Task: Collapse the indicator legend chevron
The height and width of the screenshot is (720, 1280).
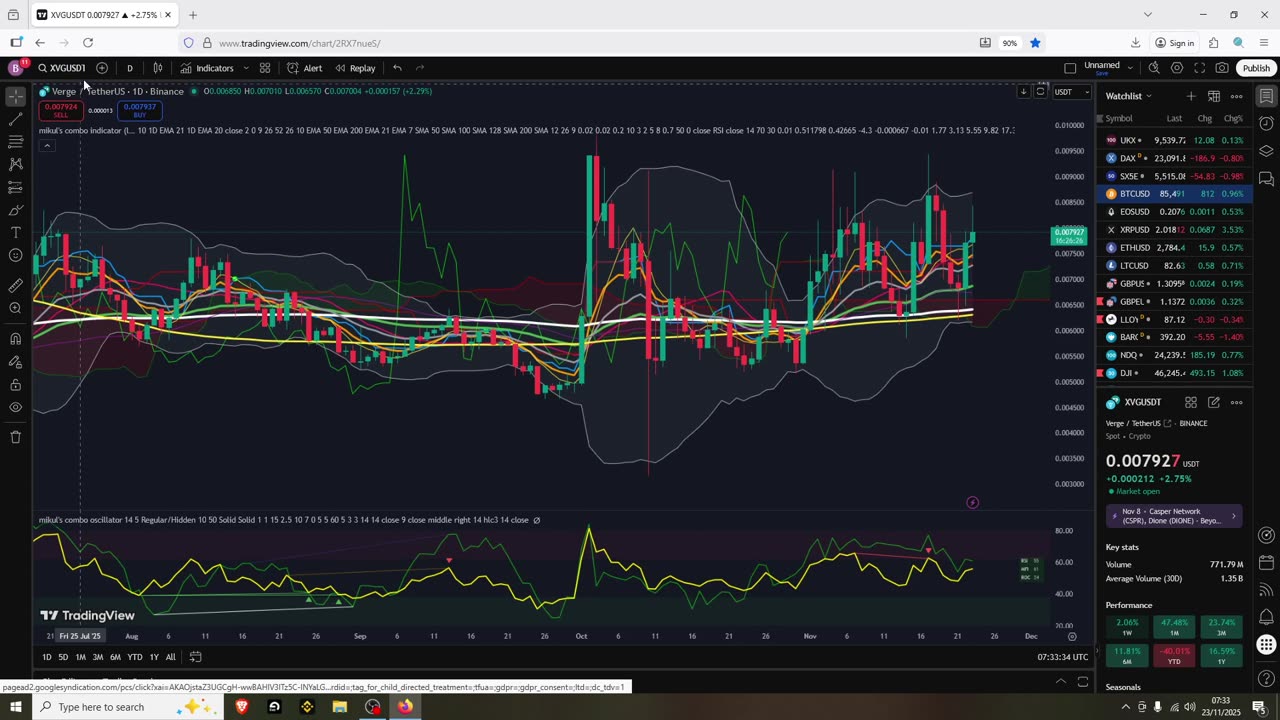Action: point(46,146)
